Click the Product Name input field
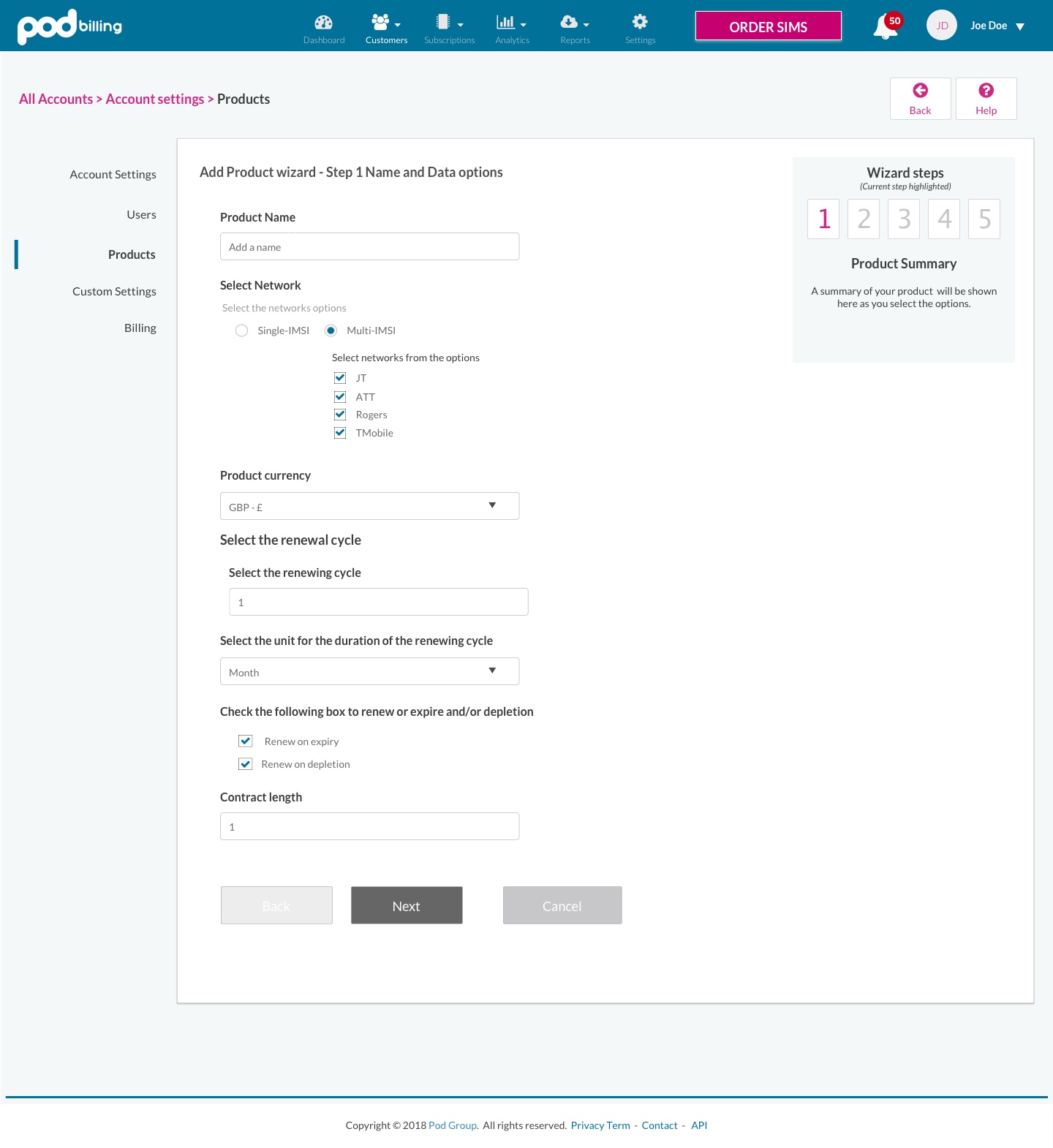 [369, 247]
